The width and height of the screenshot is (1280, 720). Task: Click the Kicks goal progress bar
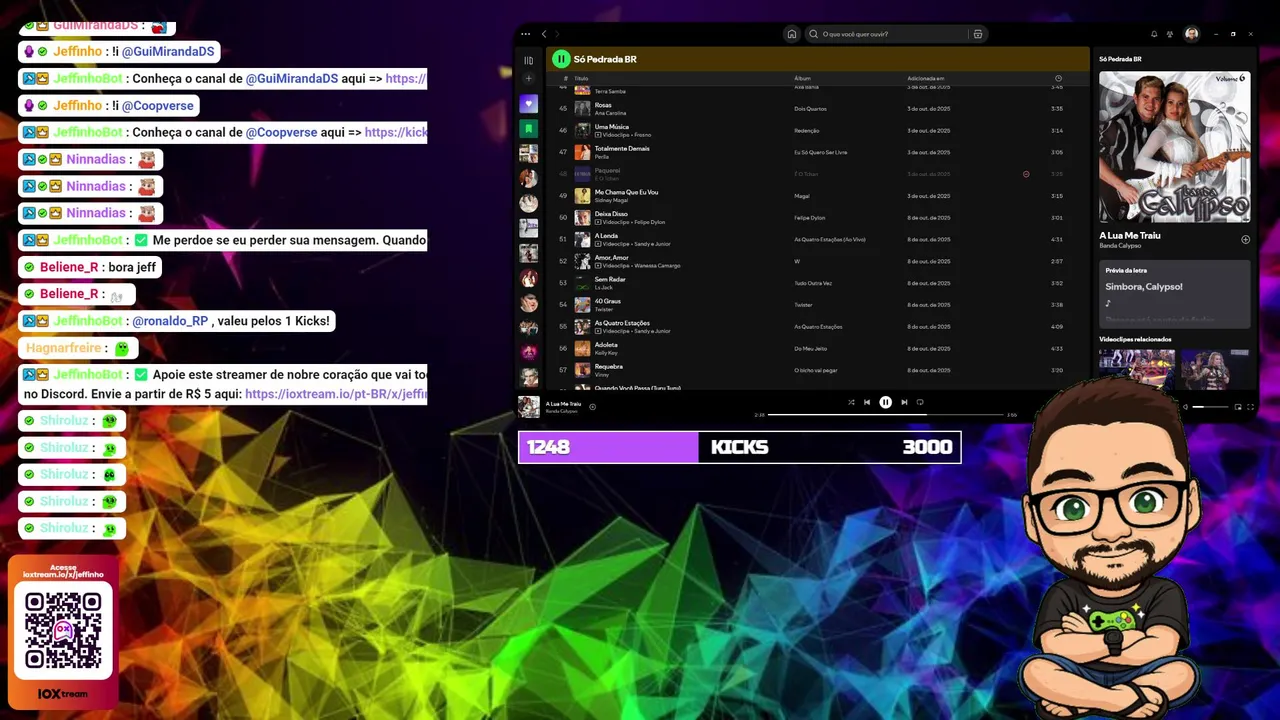[x=740, y=447]
